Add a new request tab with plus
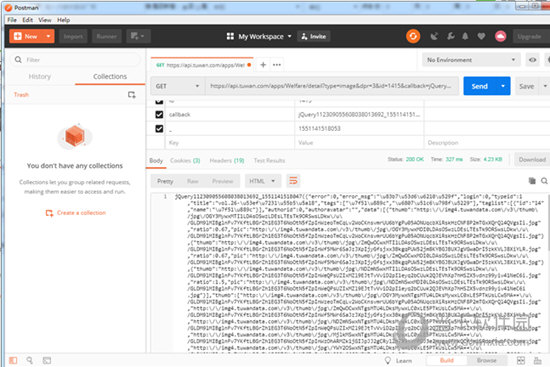The image size is (550, 367). [x=263, y=65]
